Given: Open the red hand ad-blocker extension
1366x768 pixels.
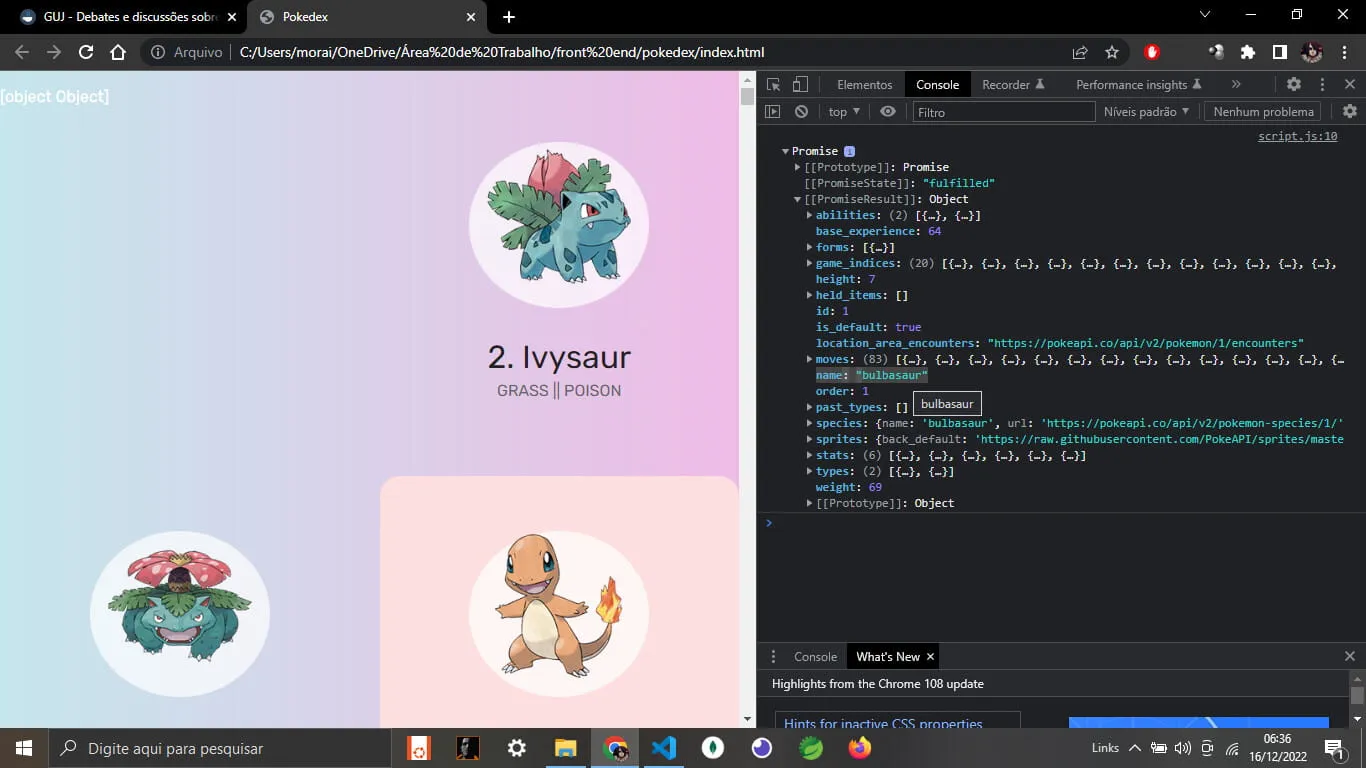Looking at the screenshot, I should (x=1152, y=52).
